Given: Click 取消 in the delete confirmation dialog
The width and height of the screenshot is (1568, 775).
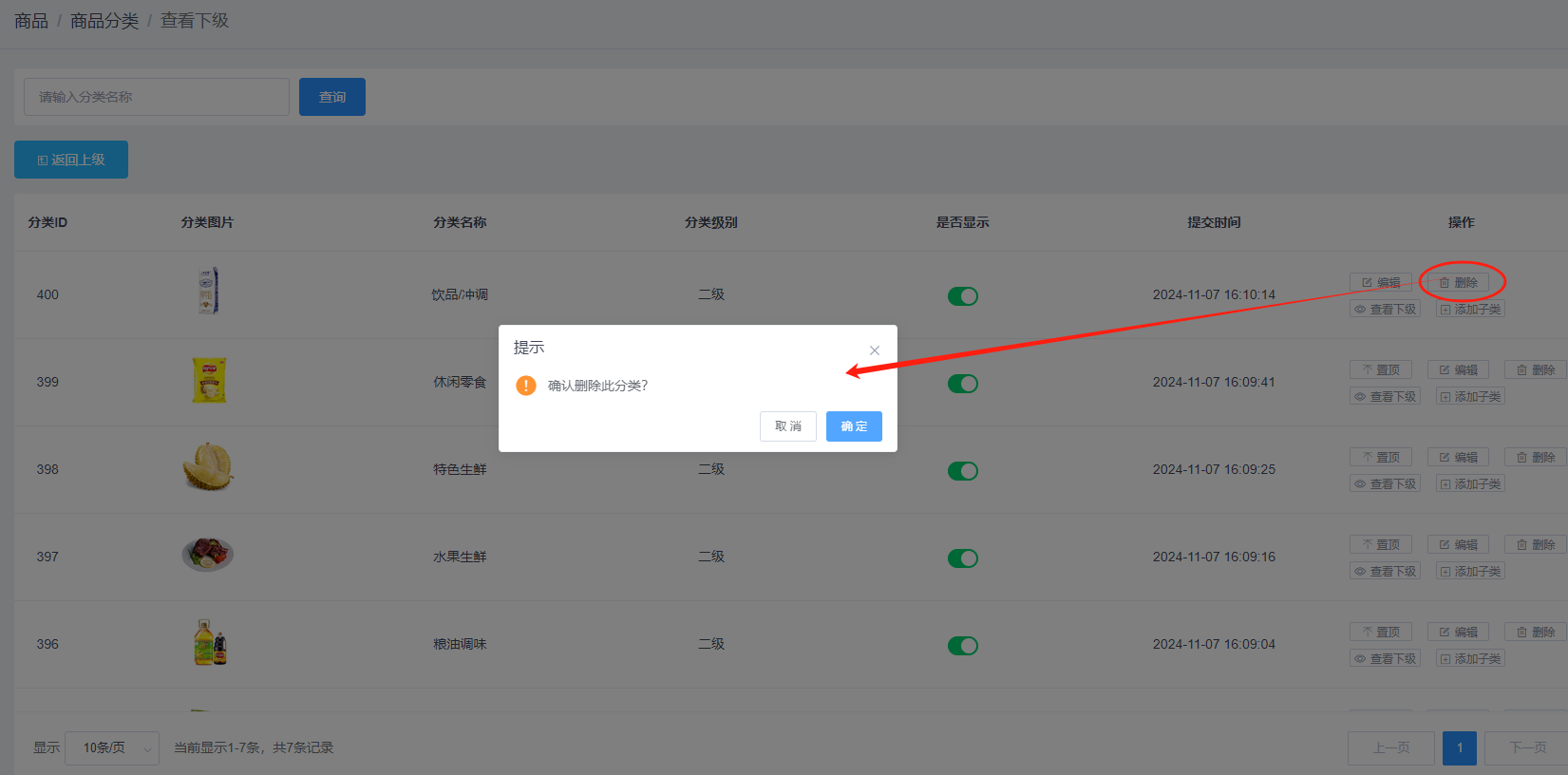Looking at the screenshot, I should (787, 426).
